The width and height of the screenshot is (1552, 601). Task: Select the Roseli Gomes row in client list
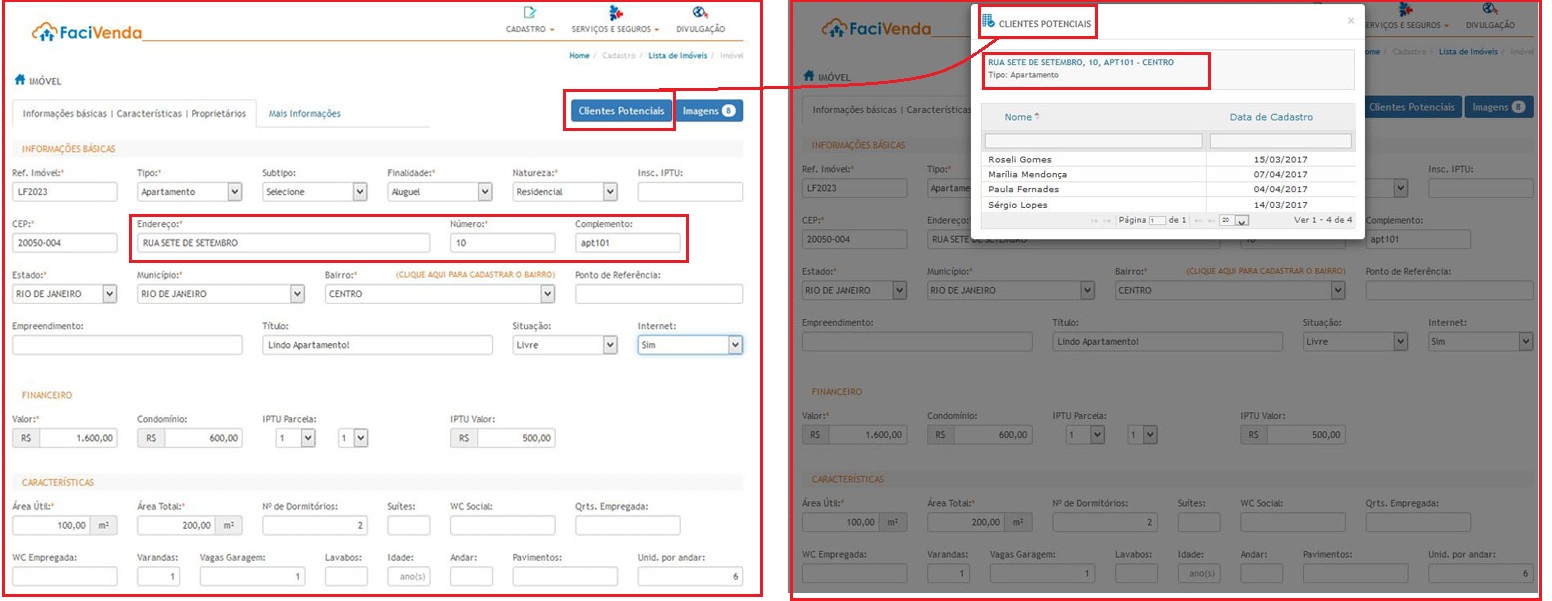coord(1093,159)
